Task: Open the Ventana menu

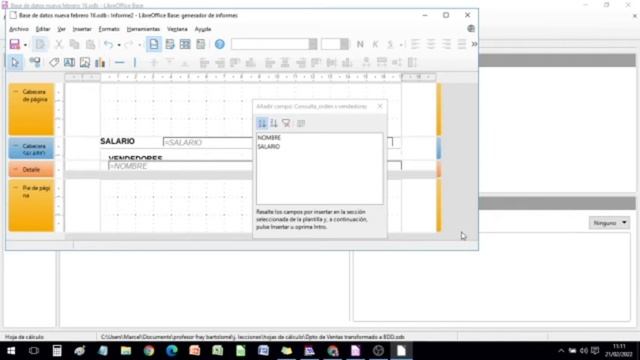Action: 177,29
